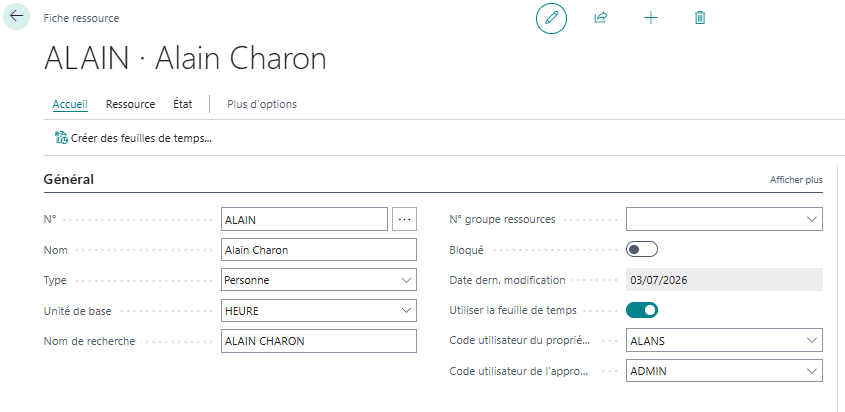
Task: Click Plus d'options
Action: (262, 104)
